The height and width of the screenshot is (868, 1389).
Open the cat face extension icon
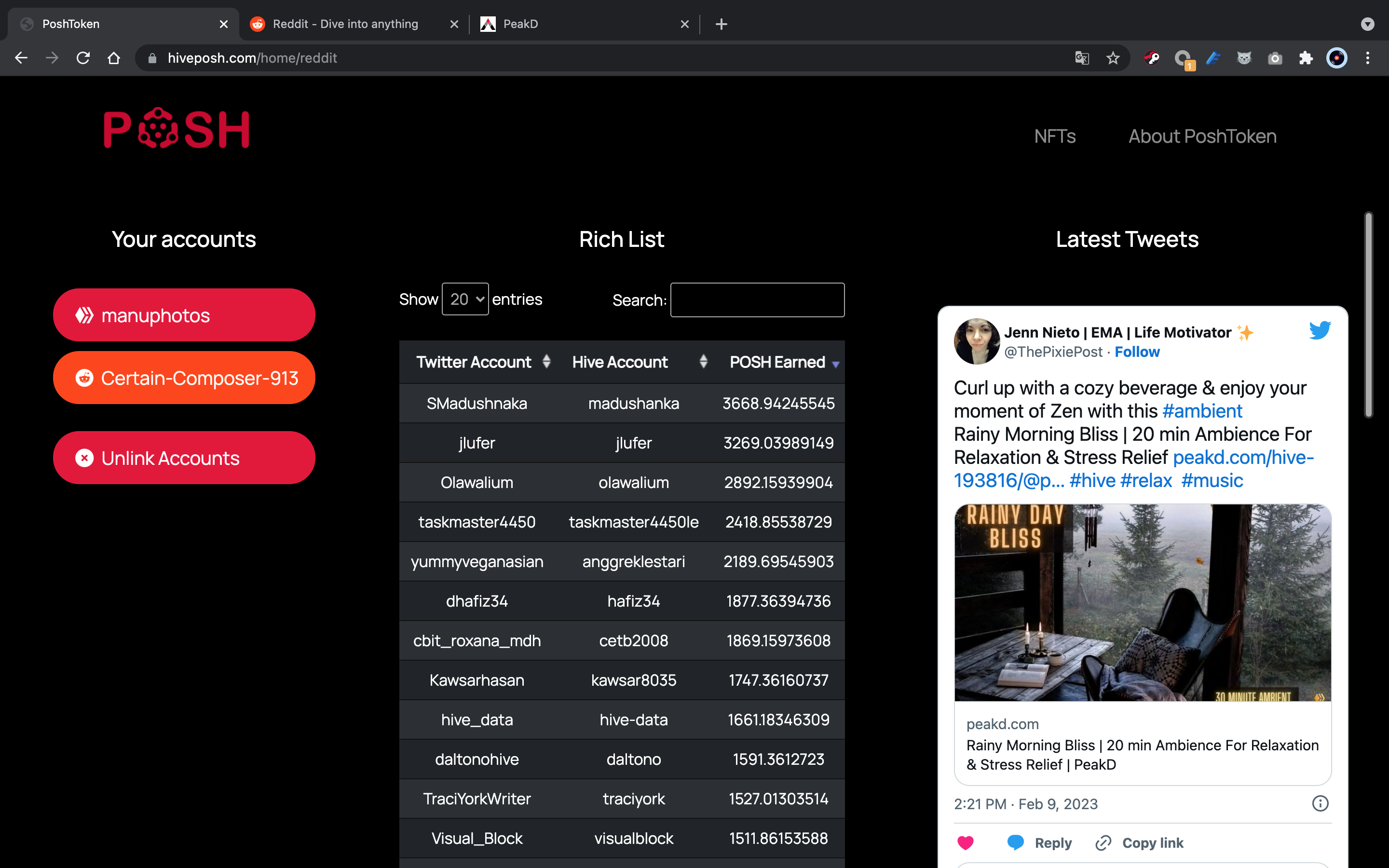pos(1244,58)
